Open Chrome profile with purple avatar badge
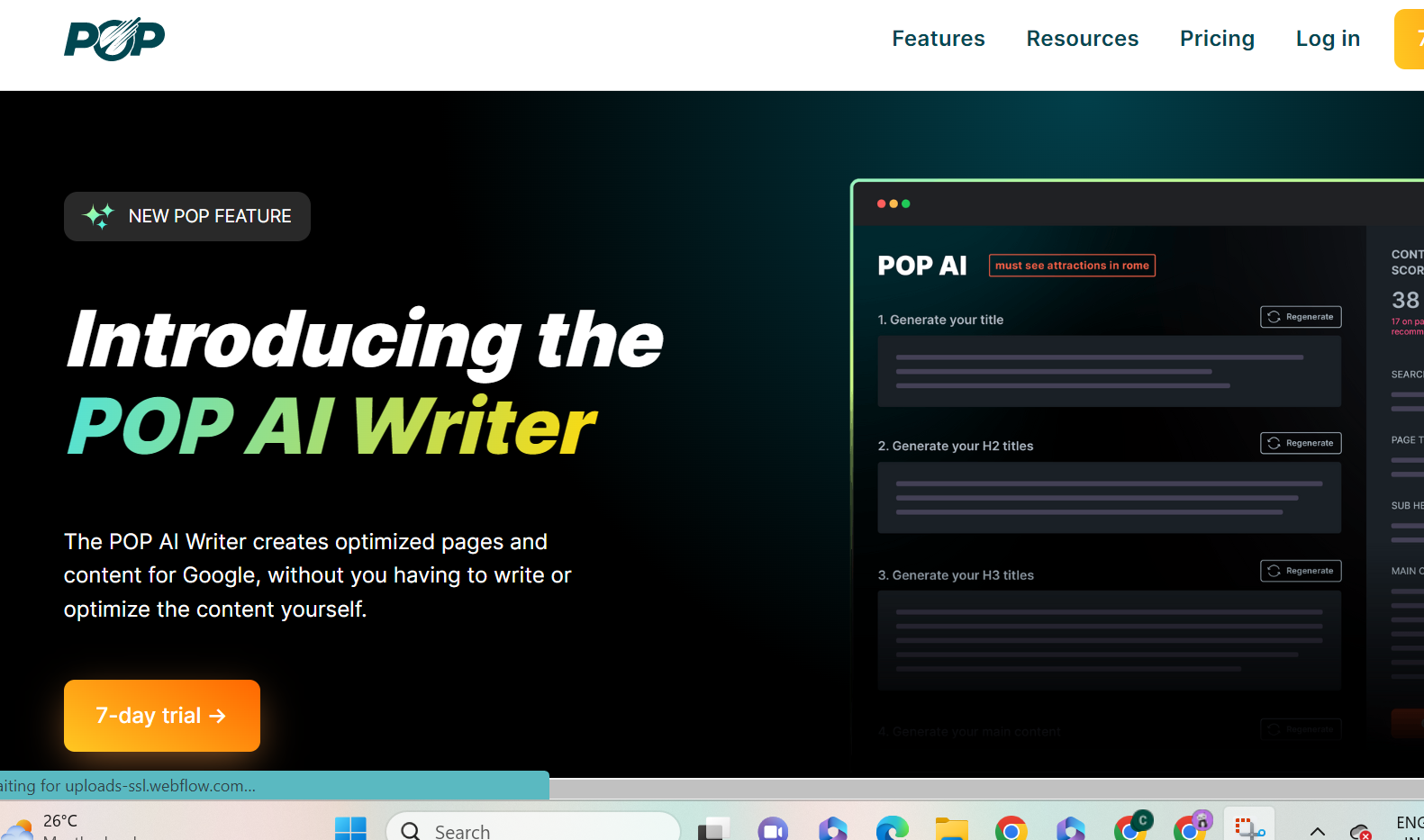1424x840 pixels. (x=1193, y=826)
